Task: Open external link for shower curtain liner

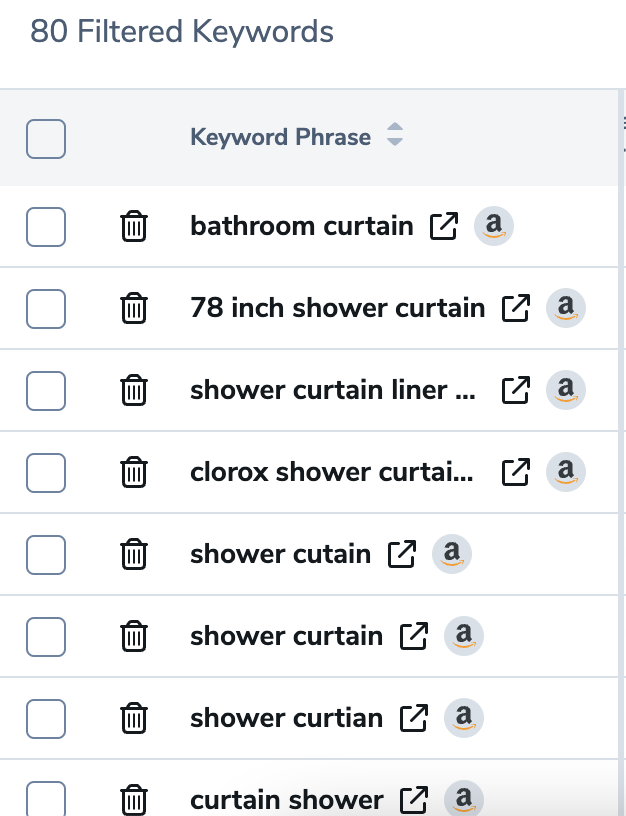Action: click(x=515, y=391)
